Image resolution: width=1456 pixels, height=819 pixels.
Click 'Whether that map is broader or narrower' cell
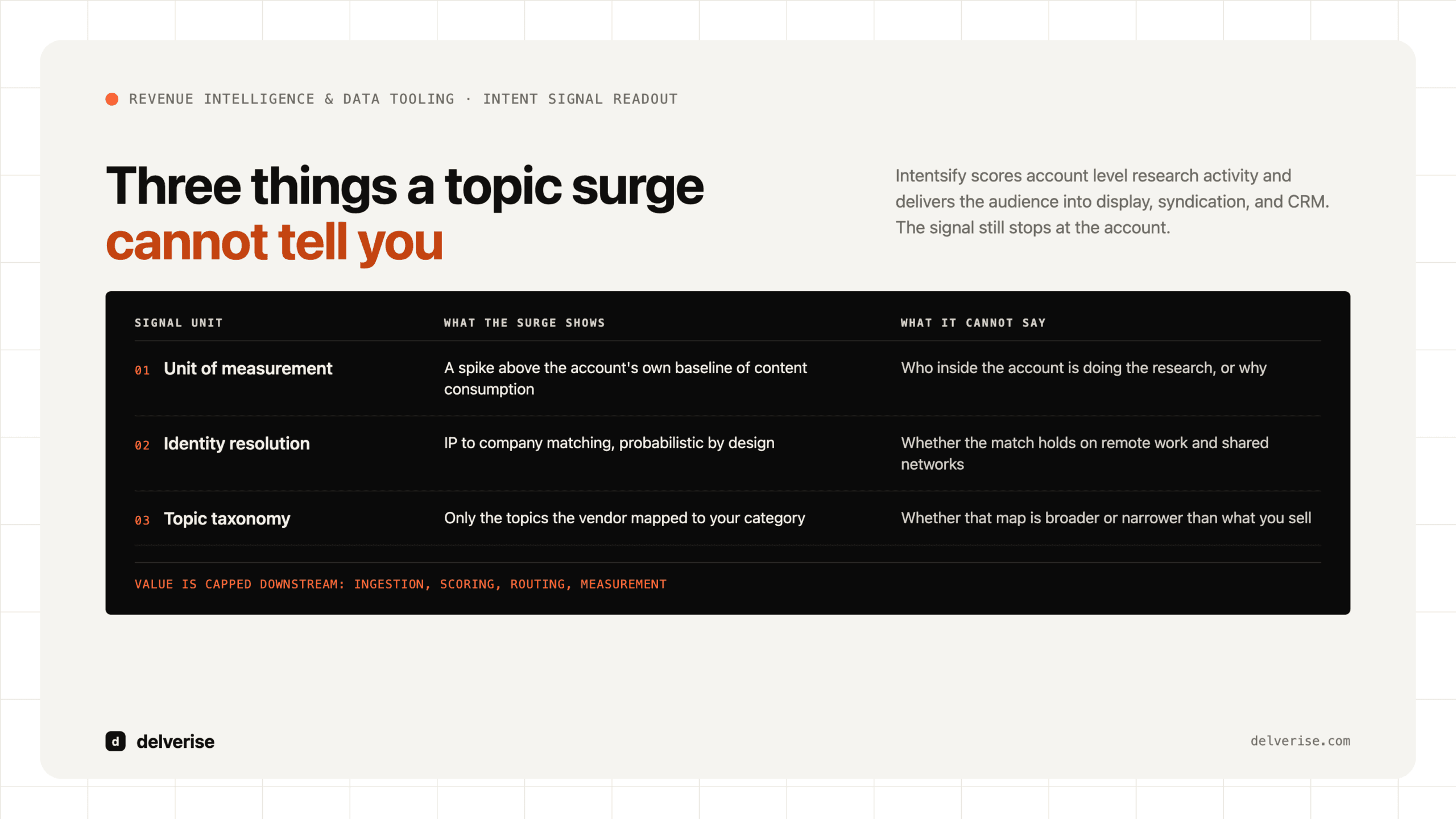[1106, 518]
